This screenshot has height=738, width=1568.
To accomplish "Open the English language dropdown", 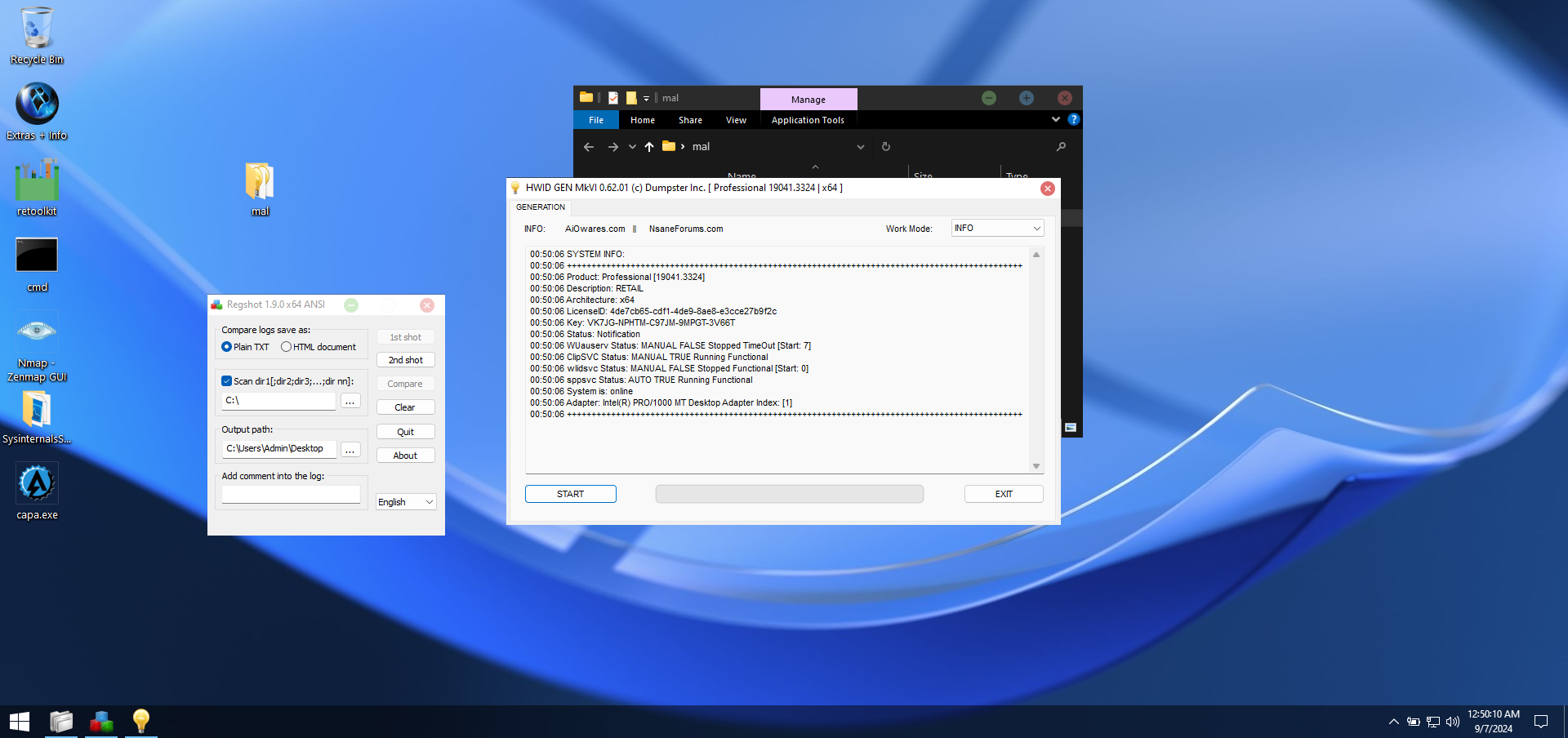I will (406, 502).
